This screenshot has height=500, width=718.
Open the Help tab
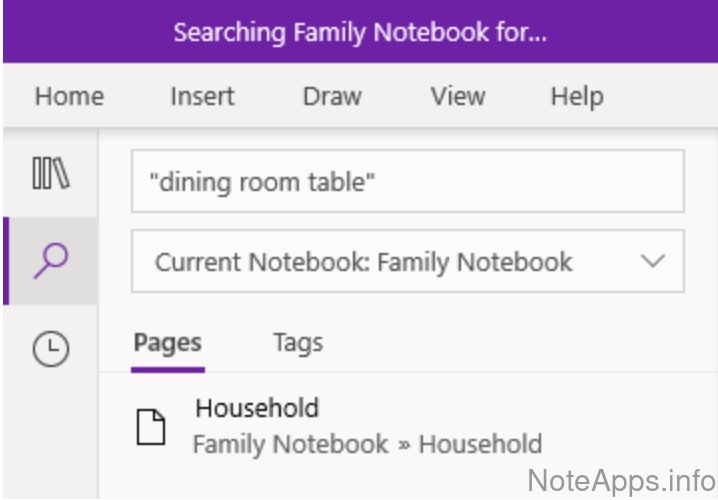point(576,96)
